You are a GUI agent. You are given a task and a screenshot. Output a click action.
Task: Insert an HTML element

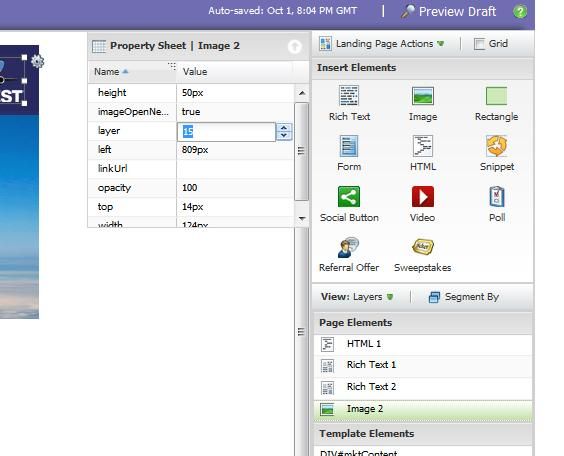[423, 153]
